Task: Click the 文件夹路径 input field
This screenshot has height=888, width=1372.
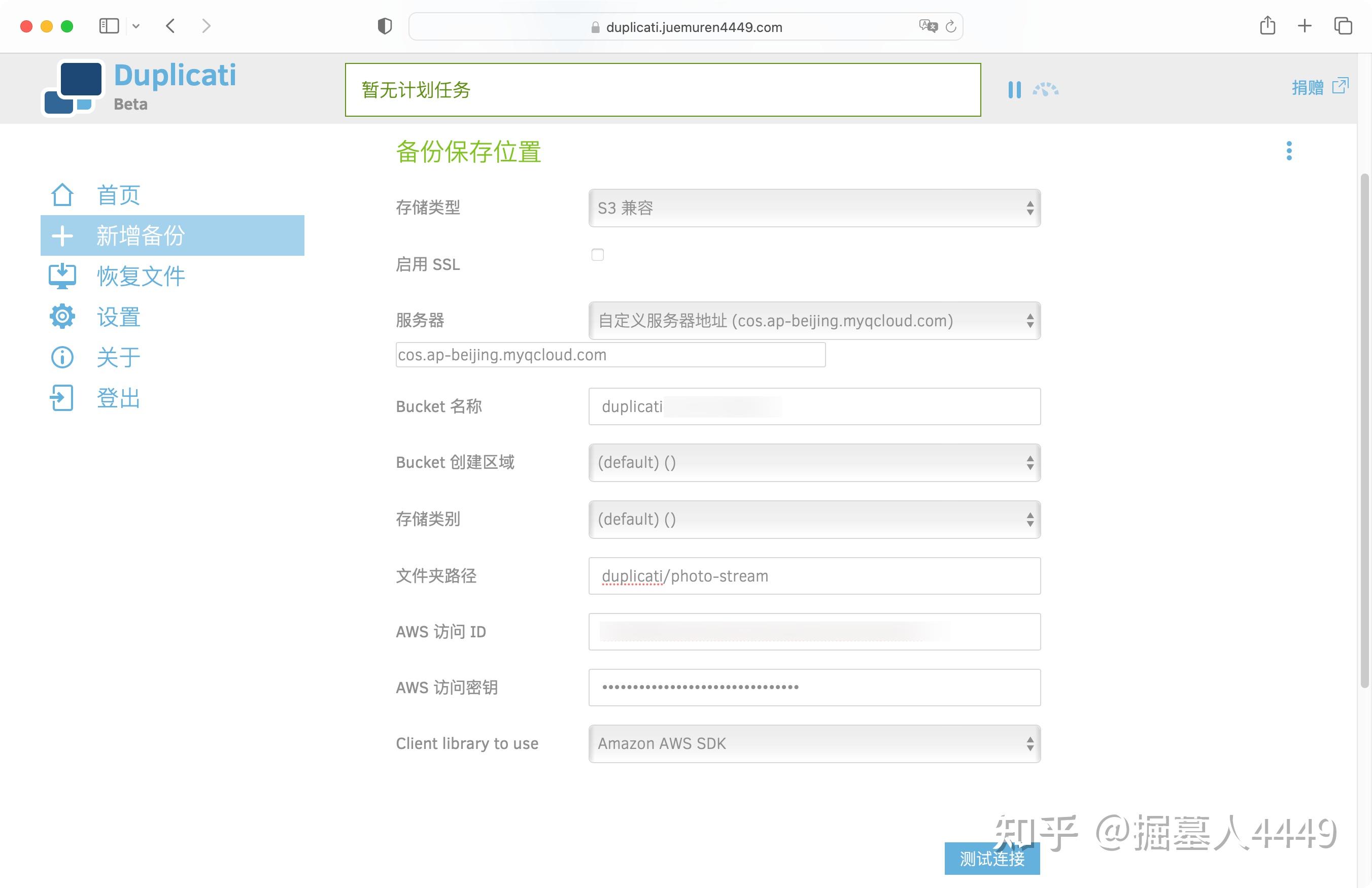Action: pos(814,576)
